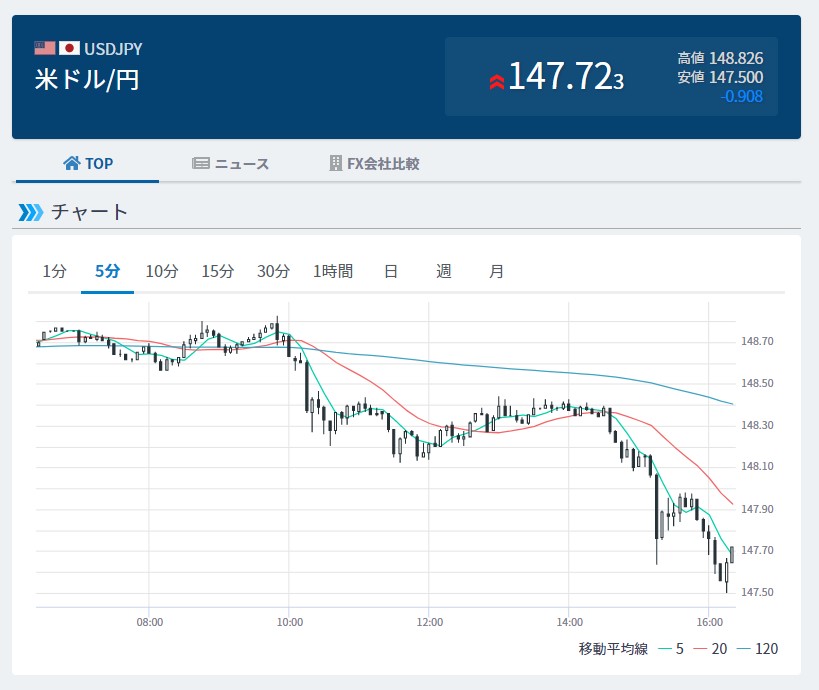The image size is (819, 690).
Task: Show the weekly 週 chart
Action: point(443,271)
